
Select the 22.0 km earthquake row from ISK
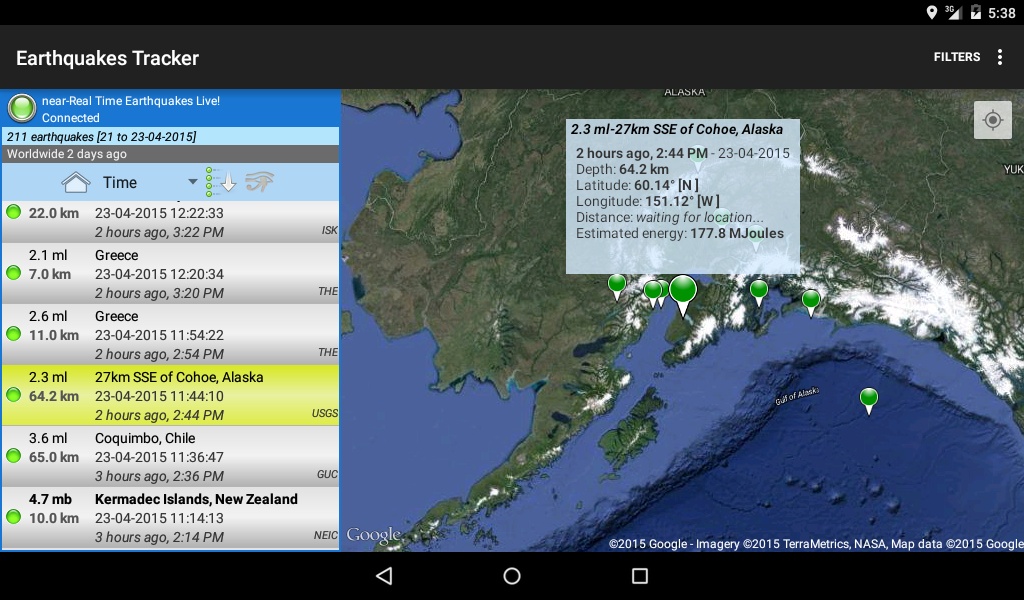click(170, 222)
